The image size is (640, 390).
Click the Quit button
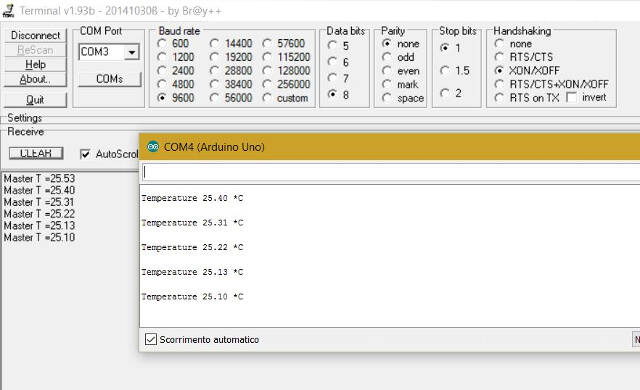[x=35, y=100]
